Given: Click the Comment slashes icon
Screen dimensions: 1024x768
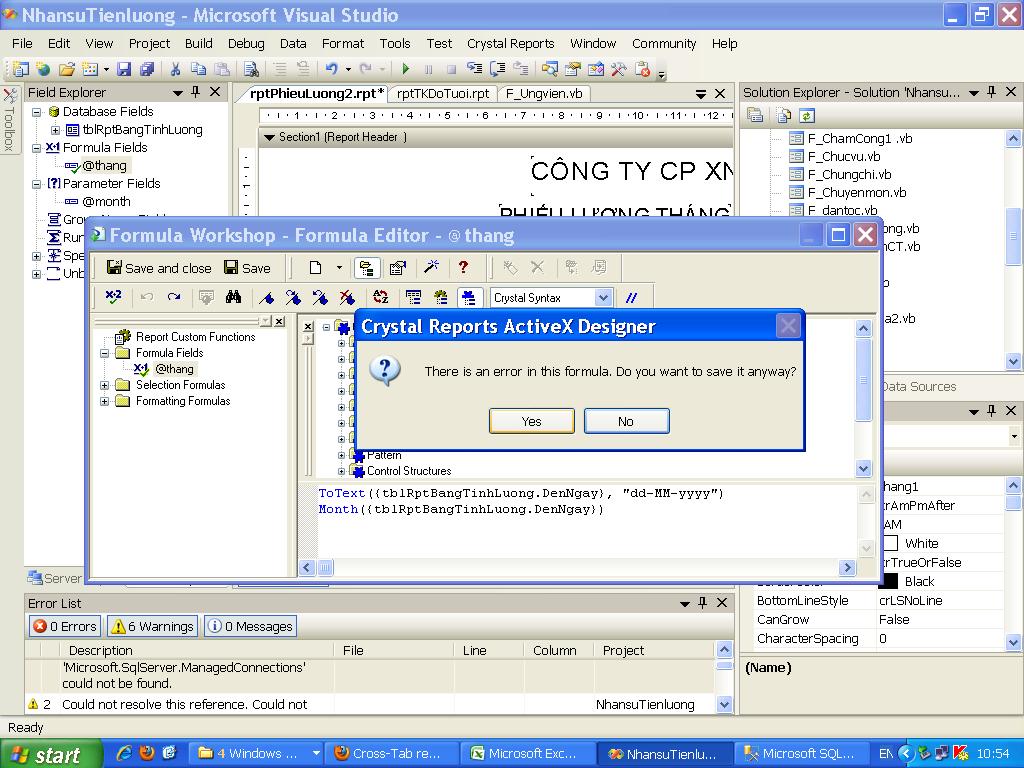Looking at the screenshot, I should point(631,298).
